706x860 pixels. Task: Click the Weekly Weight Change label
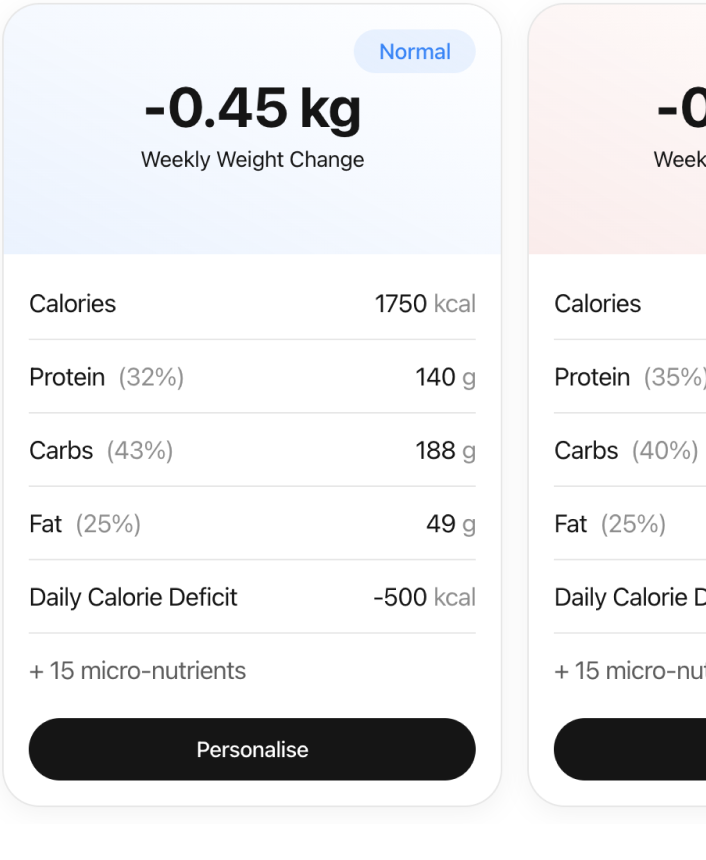tap(252, 160)
